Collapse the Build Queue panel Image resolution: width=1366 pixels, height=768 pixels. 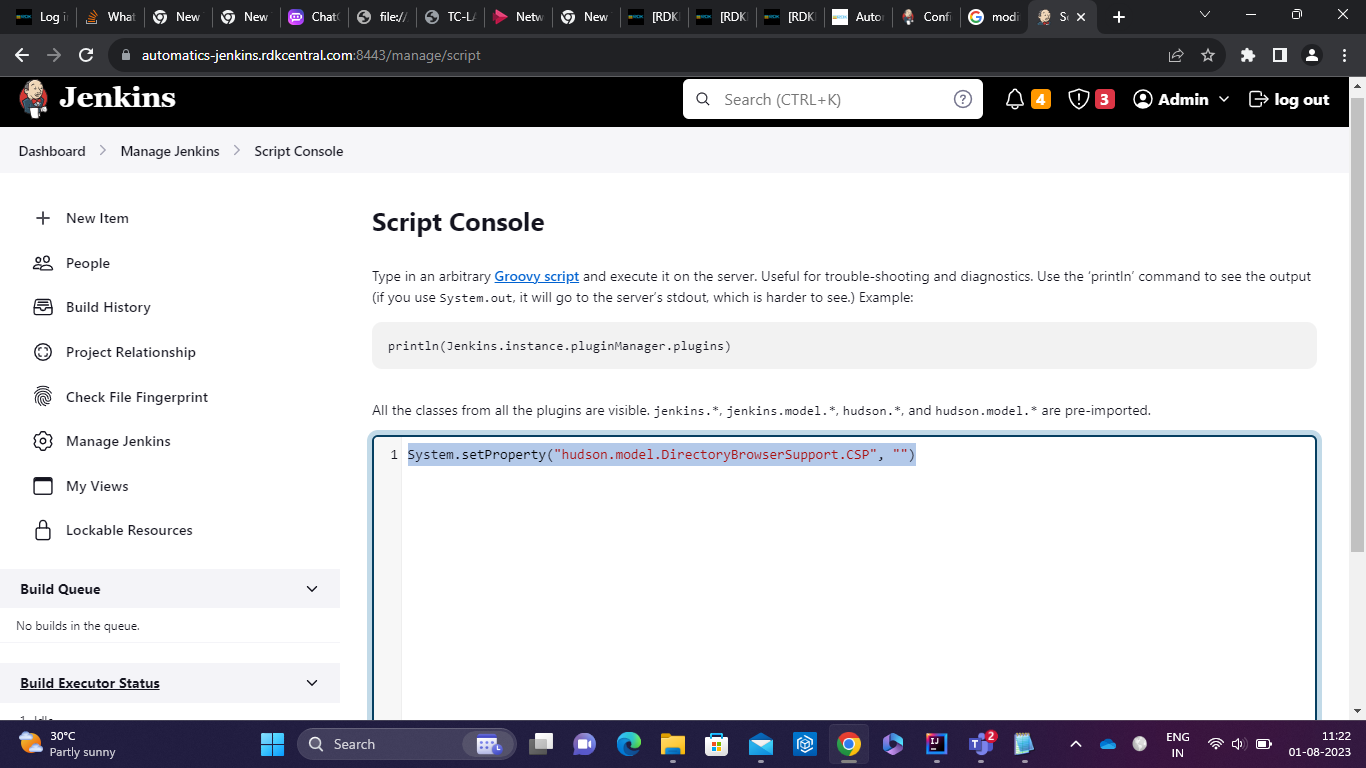click(x=312, y=589)
